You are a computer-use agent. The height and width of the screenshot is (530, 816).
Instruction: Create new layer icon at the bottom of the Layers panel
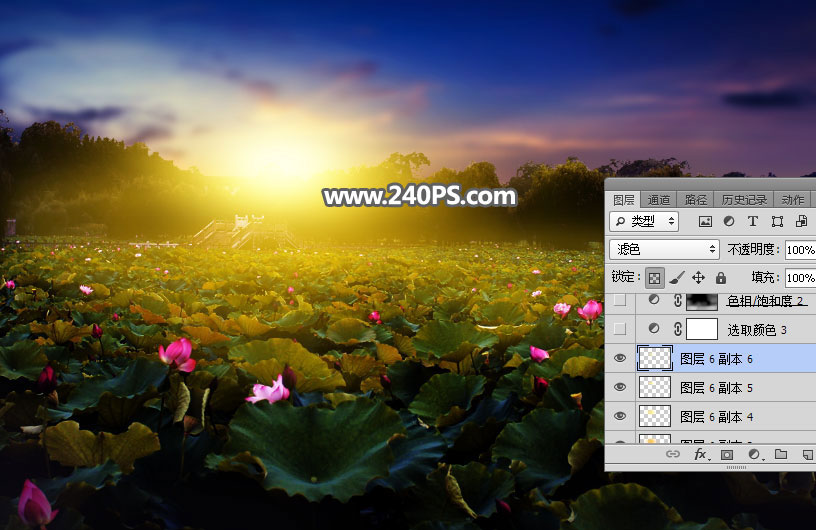tap(807, 455)
